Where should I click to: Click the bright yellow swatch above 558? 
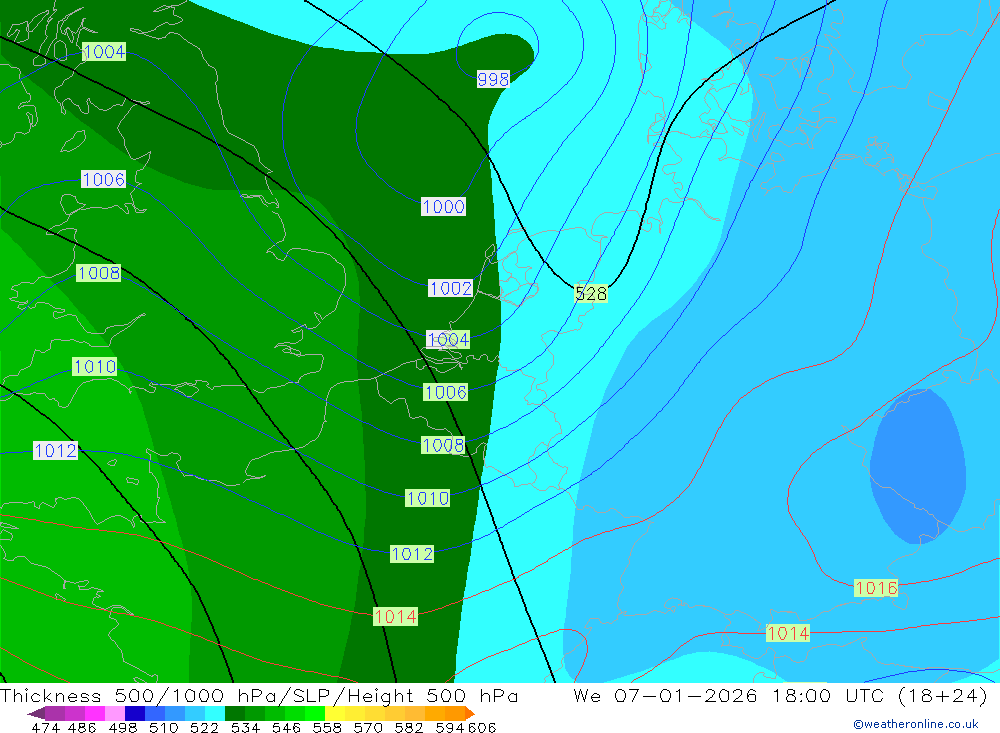(x=335, y=713)
